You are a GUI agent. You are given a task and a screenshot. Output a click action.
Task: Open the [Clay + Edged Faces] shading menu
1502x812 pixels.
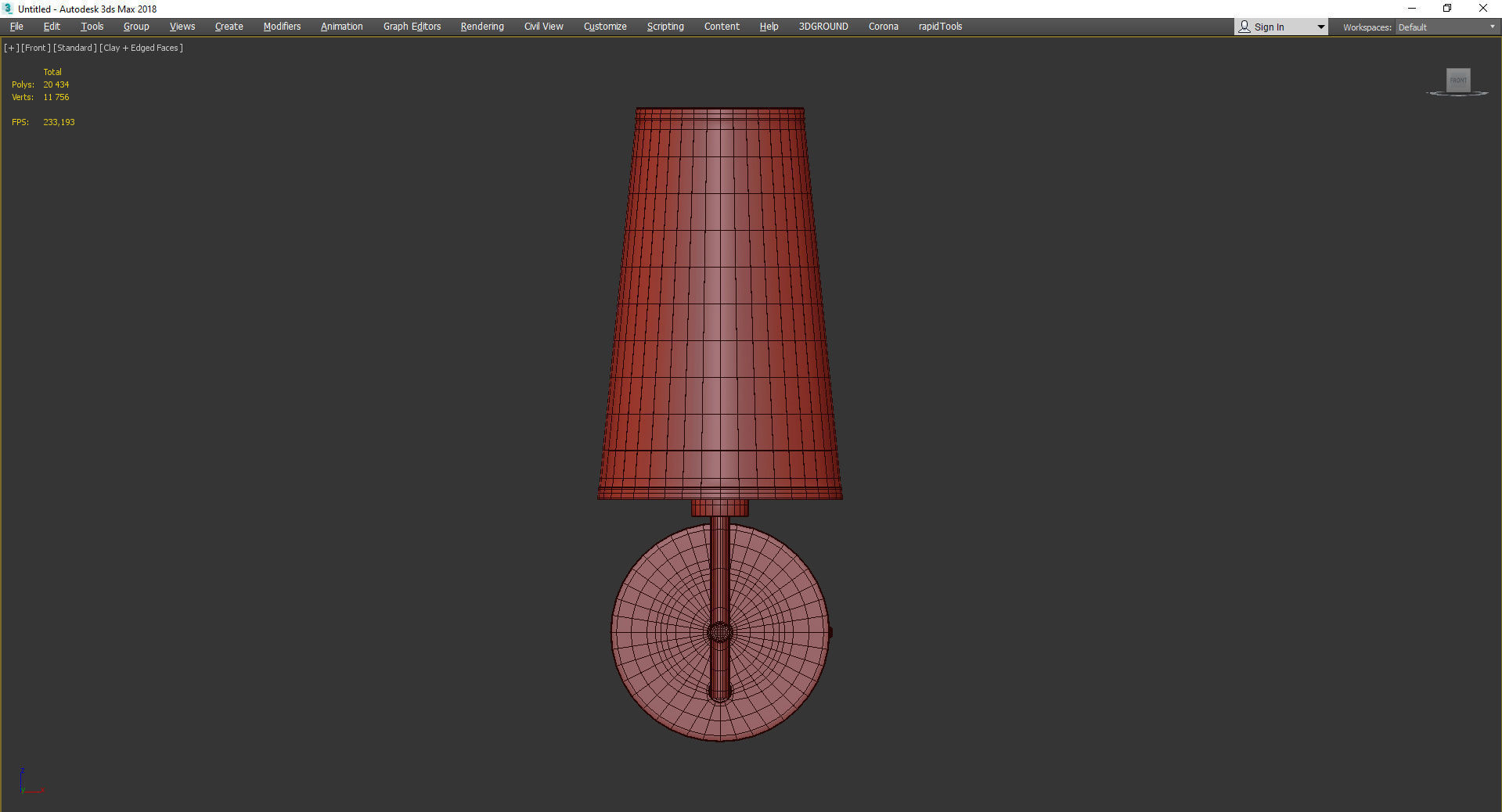tap(142, 48)
